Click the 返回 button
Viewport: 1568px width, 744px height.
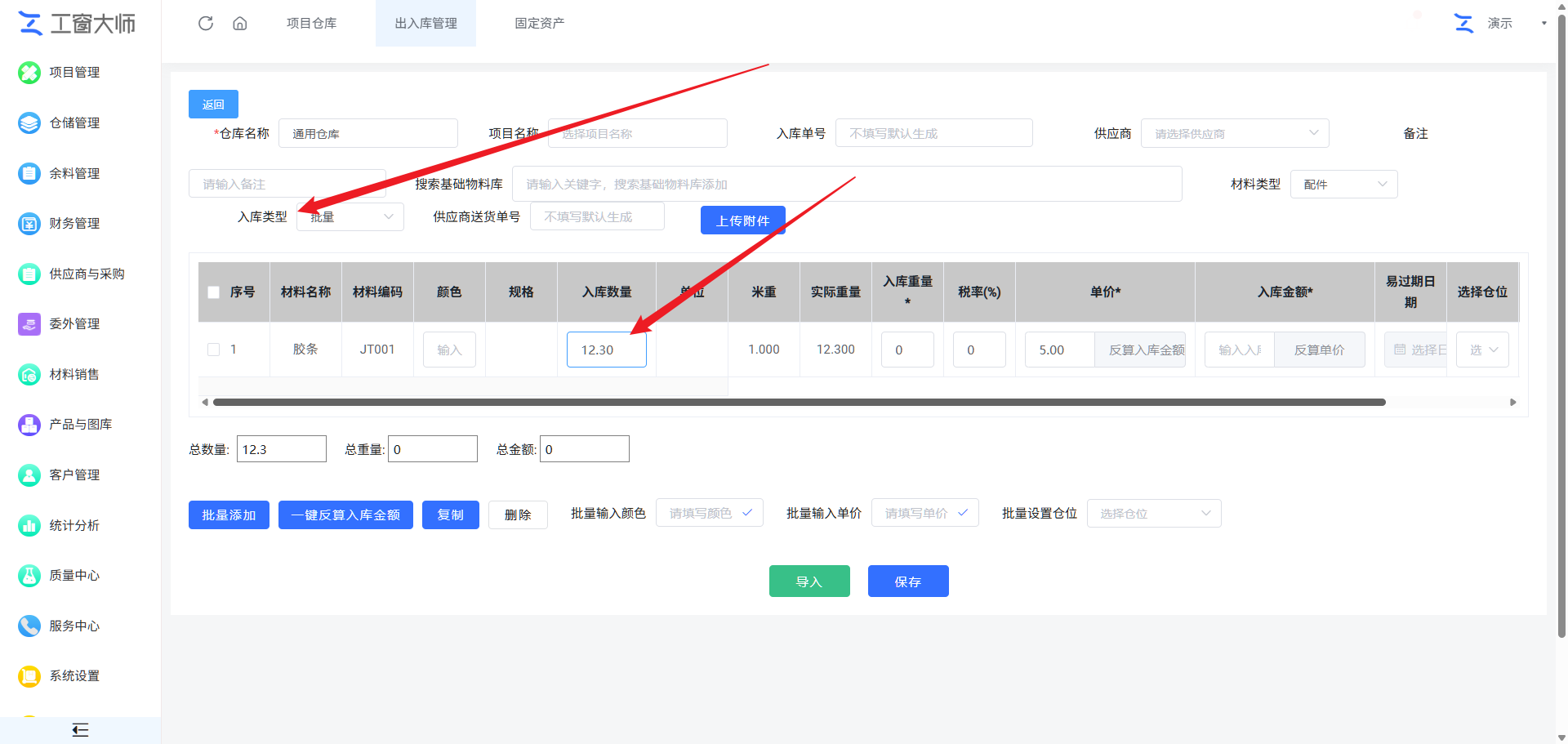point(213,105)
